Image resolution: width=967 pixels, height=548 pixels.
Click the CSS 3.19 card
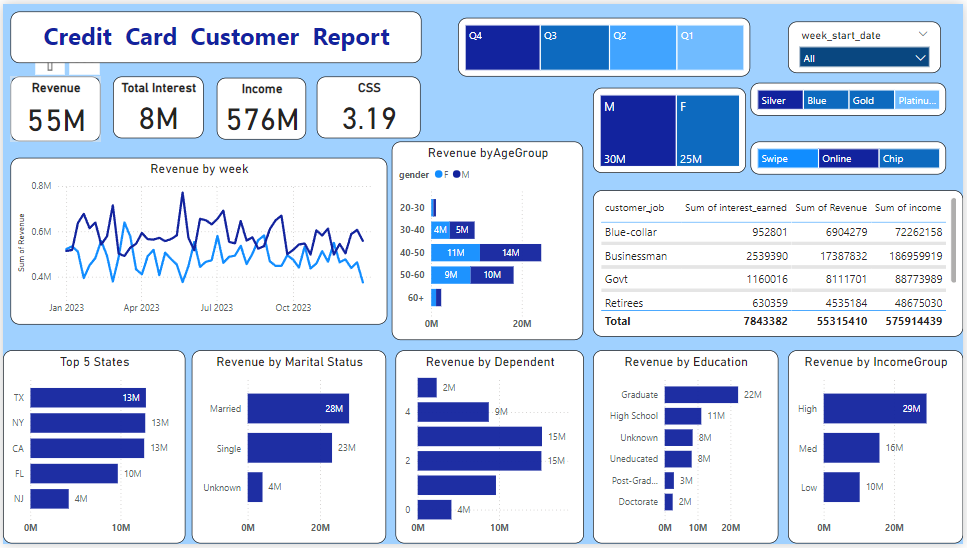[x=369, y=108]
